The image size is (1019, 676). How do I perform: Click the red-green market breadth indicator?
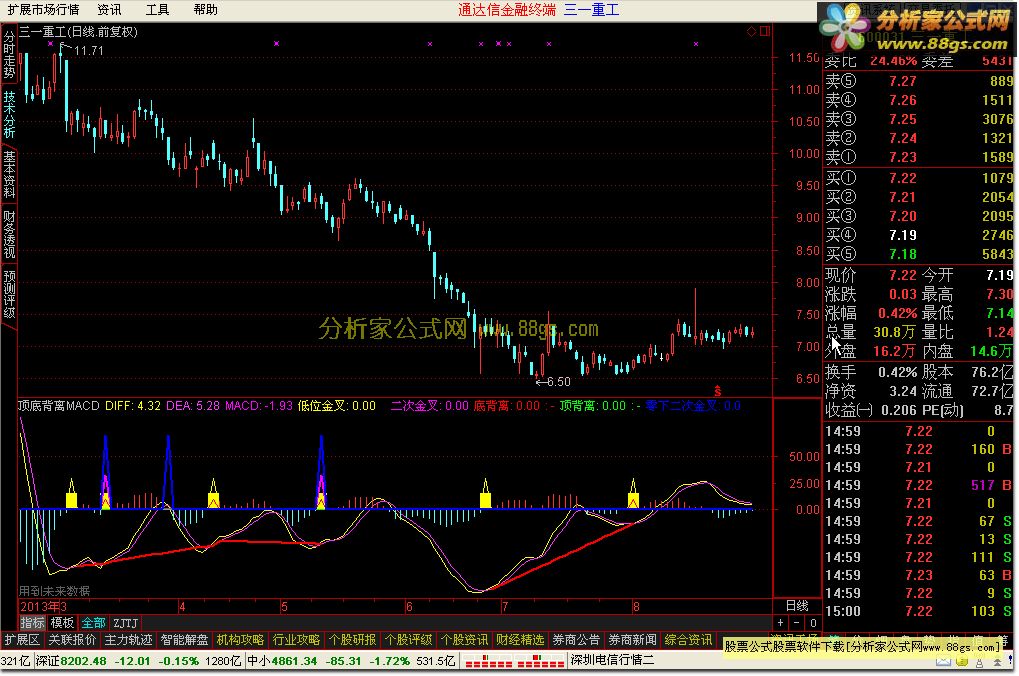pyautogui.click(x=514, y=661)
